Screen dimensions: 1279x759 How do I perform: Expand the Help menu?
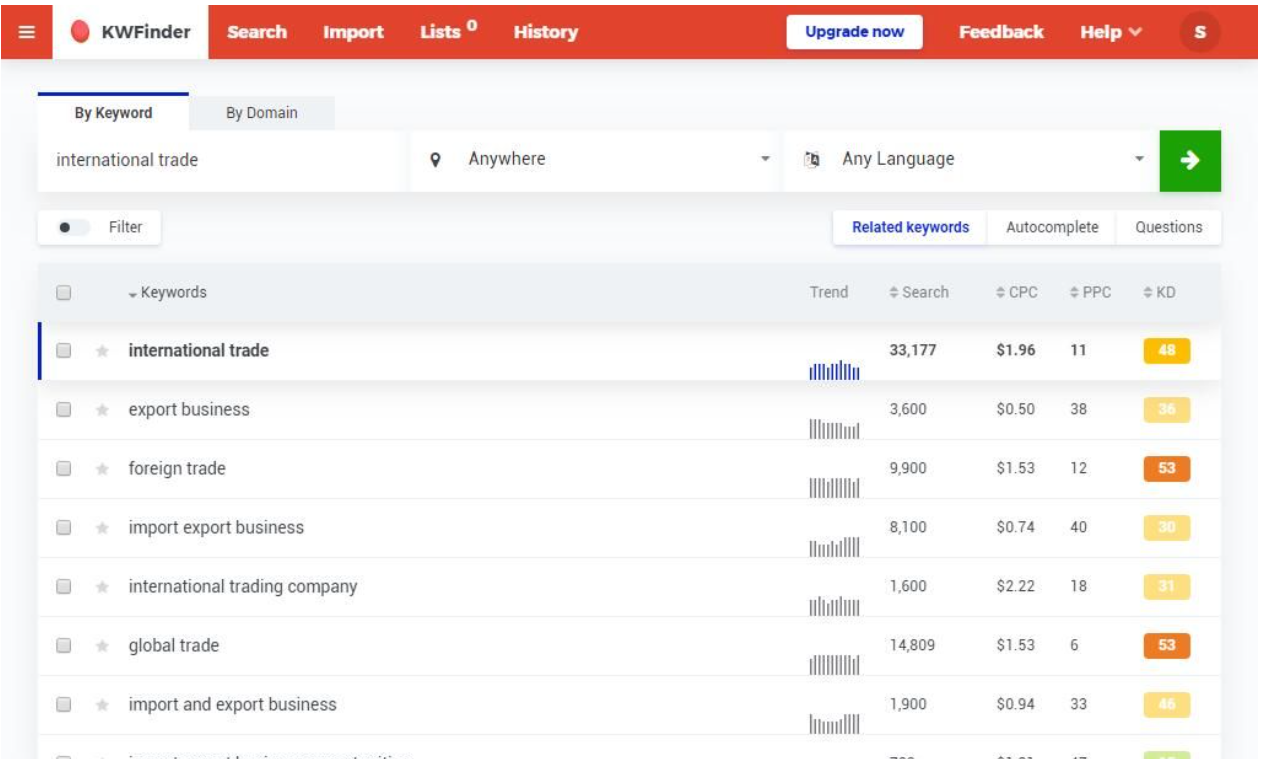[x=1110, y=32]
